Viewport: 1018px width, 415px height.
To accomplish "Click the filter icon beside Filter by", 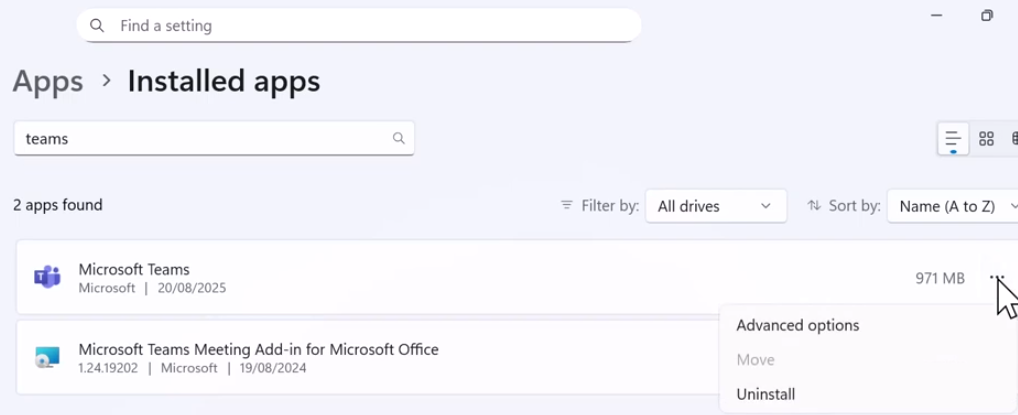I will click(x=567, y=205).
